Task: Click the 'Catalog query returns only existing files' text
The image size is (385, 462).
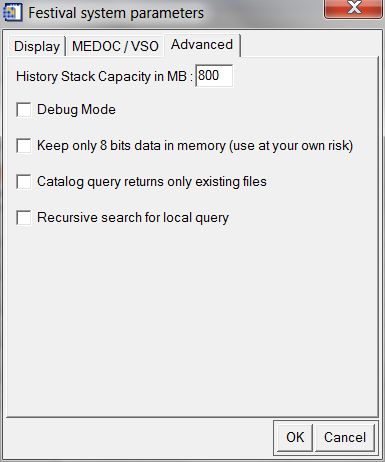Action: coord(152,182)
